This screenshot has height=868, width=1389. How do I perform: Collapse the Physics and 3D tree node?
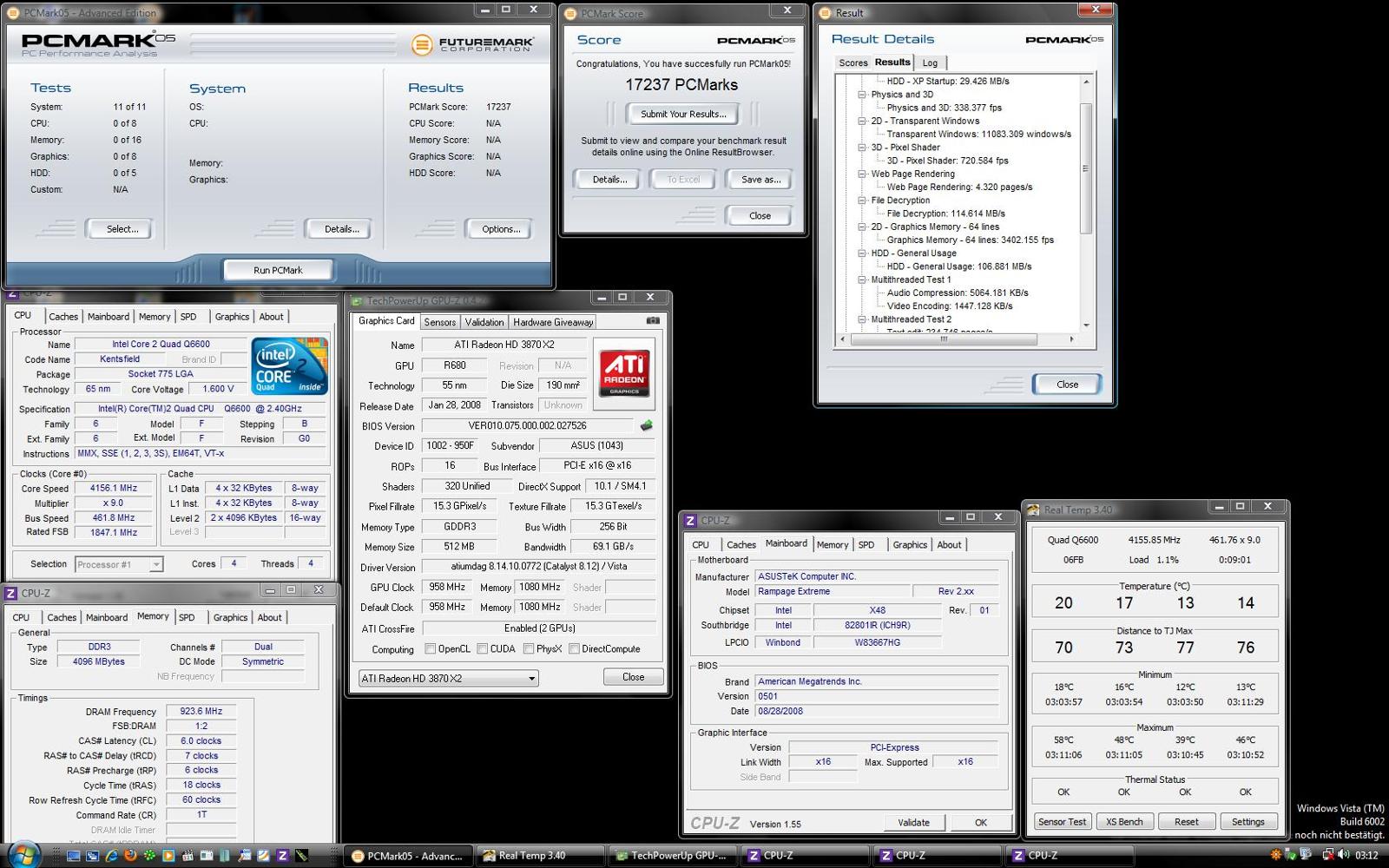862,95
